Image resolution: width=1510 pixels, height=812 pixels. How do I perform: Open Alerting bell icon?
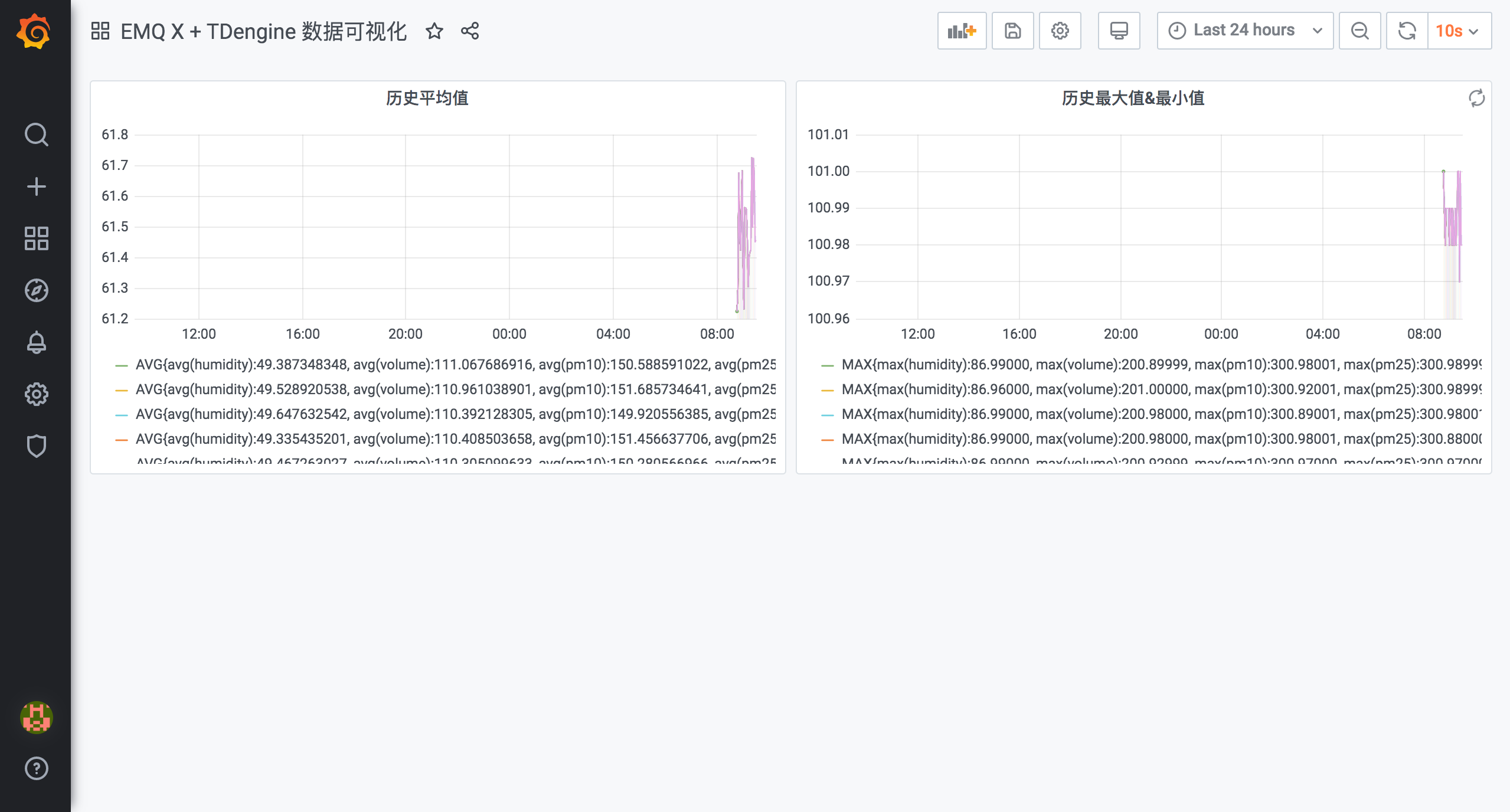(x=36, y=342)
